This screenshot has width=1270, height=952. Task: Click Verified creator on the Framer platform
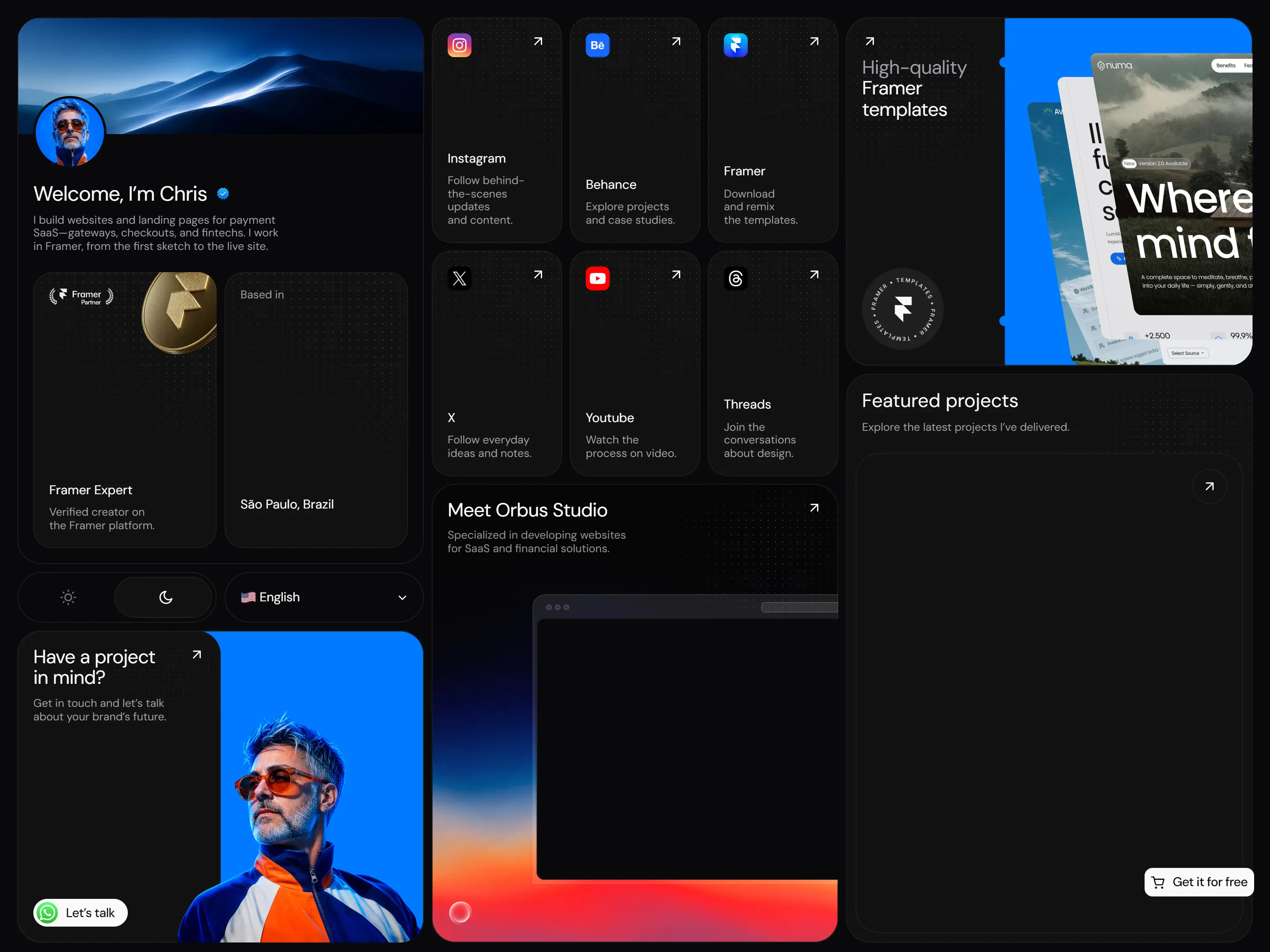[x=102, y=519]
